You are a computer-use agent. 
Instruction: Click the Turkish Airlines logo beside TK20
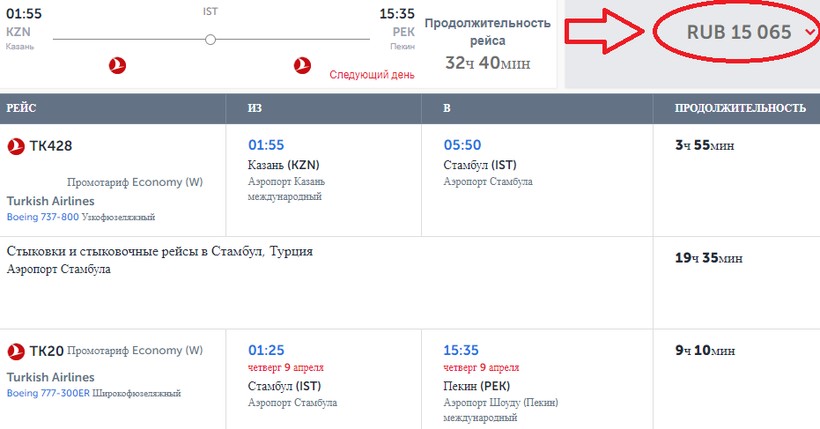pyautogui.click(x=16, y=351)
